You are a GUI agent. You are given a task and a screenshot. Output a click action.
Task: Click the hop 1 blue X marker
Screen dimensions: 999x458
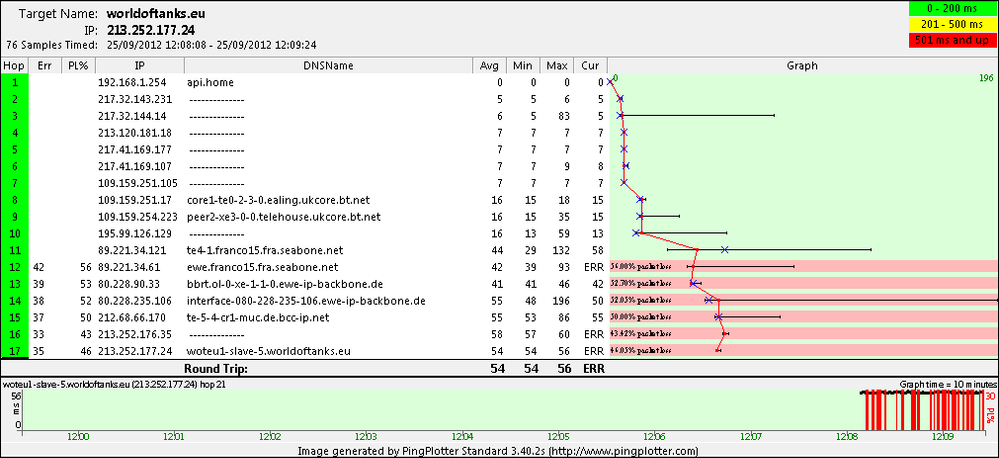pyautogui.click(x=610, y=82)
